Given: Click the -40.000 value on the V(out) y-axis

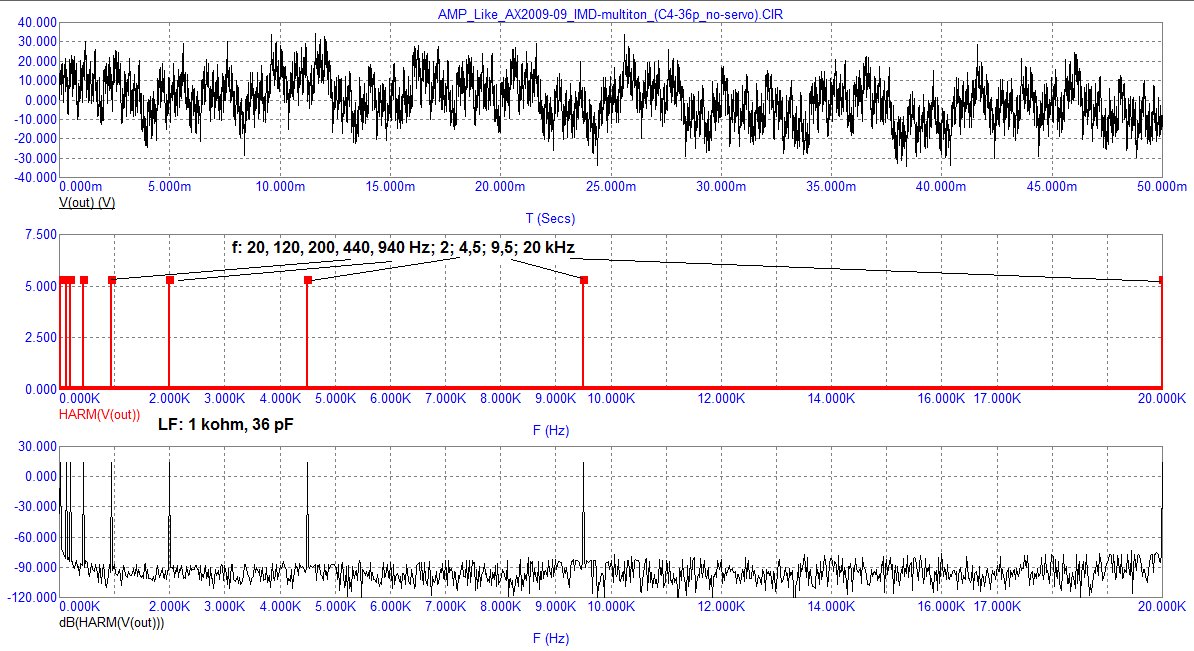Looking at the screenshot, I should point(34,177).
